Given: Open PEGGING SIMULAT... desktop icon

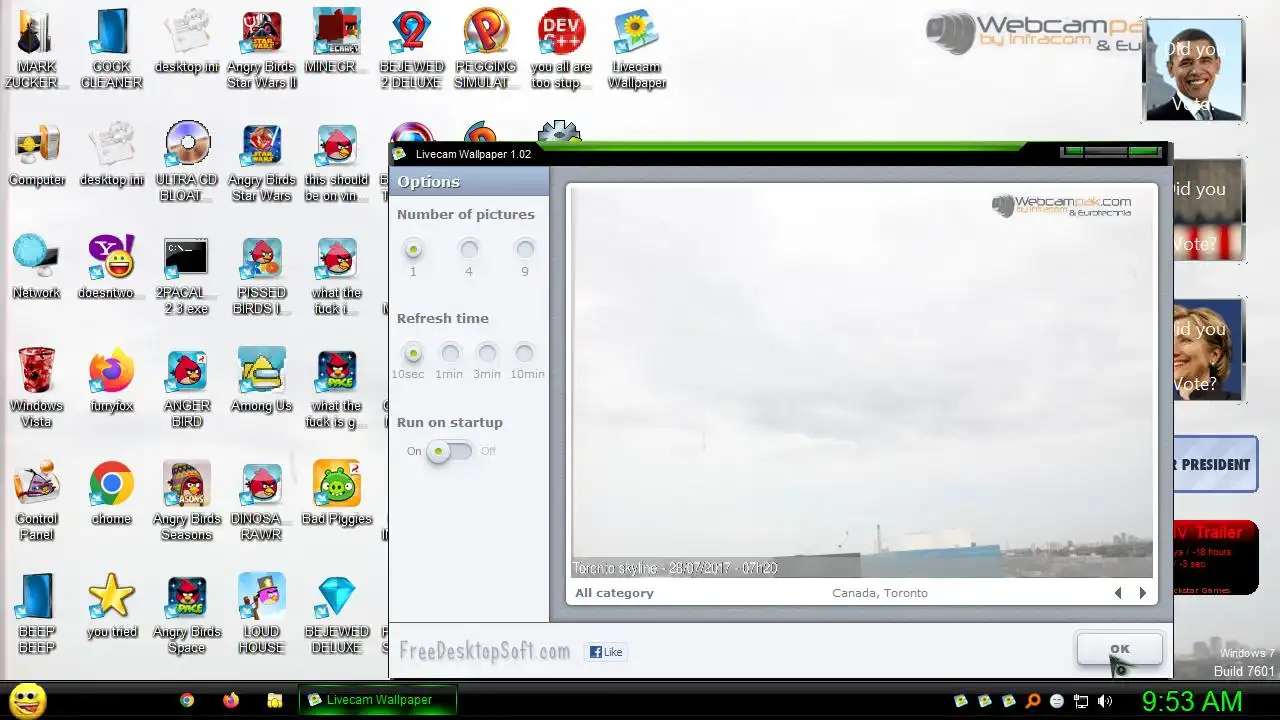Looking at the screenshot, I should 485,48.
